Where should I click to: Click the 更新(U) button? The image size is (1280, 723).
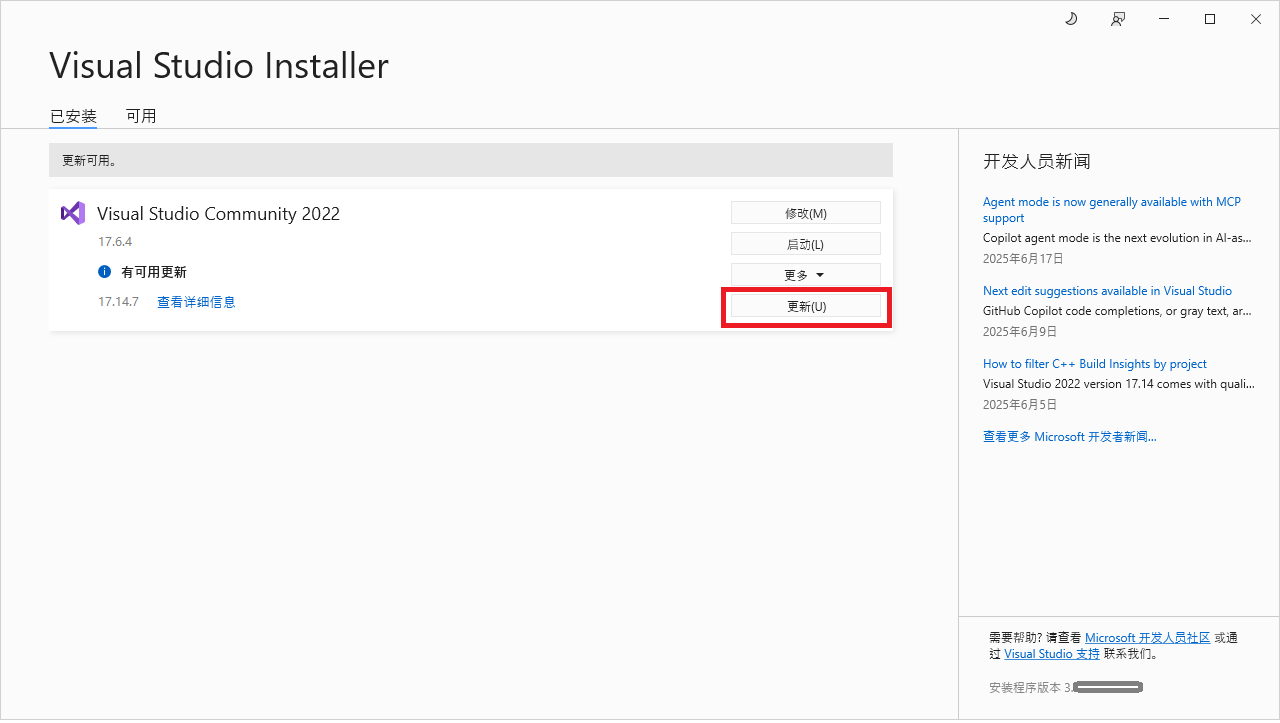point(806,306)
